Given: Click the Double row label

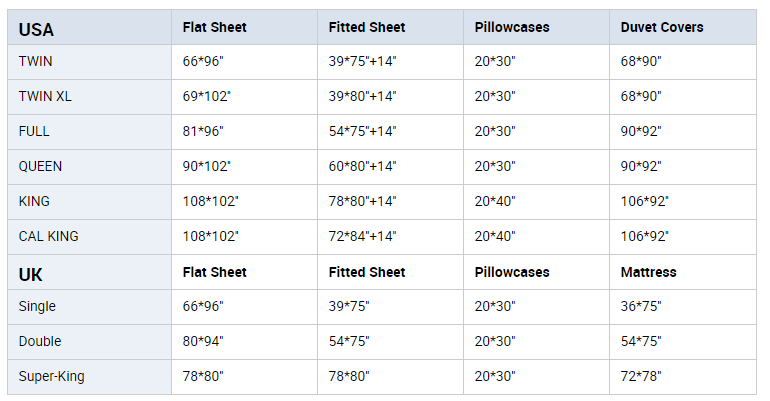Looking at the screenshot, I should point(40,341).
